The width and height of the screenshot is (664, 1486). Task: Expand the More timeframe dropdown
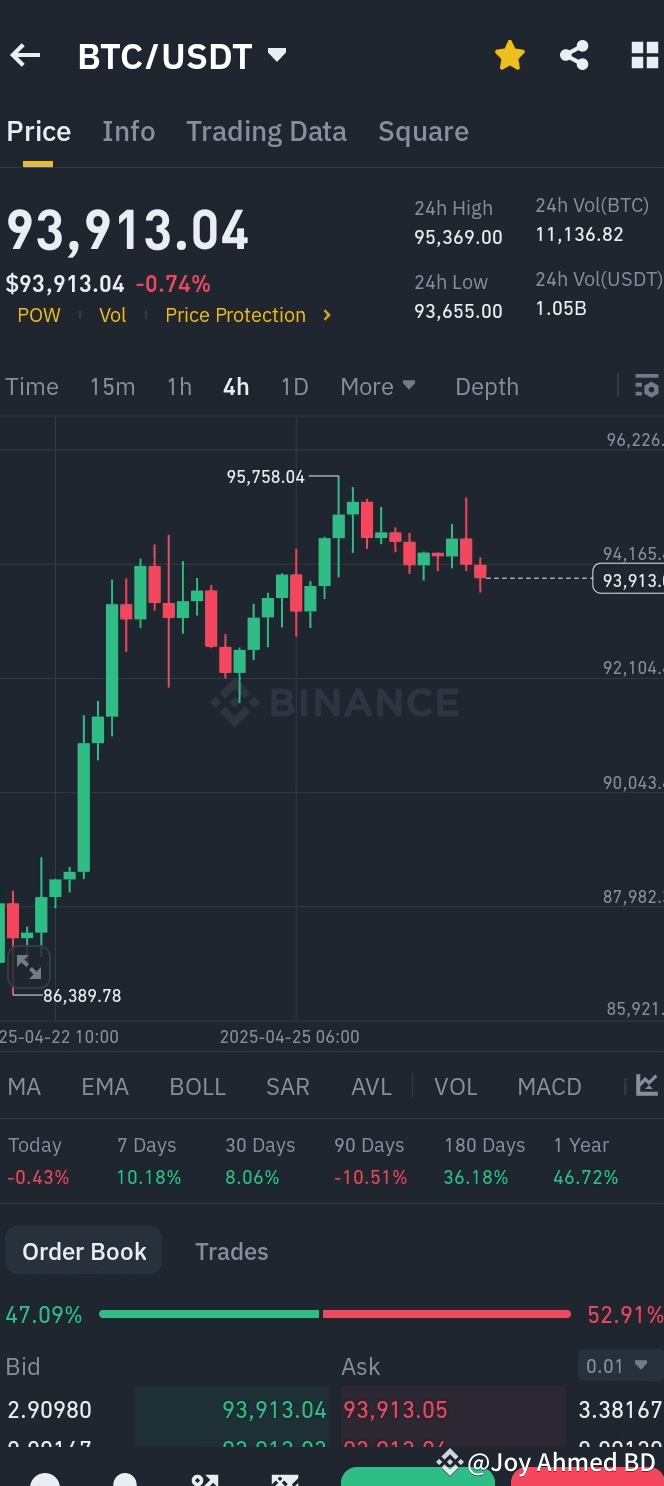tap(378, 386)
